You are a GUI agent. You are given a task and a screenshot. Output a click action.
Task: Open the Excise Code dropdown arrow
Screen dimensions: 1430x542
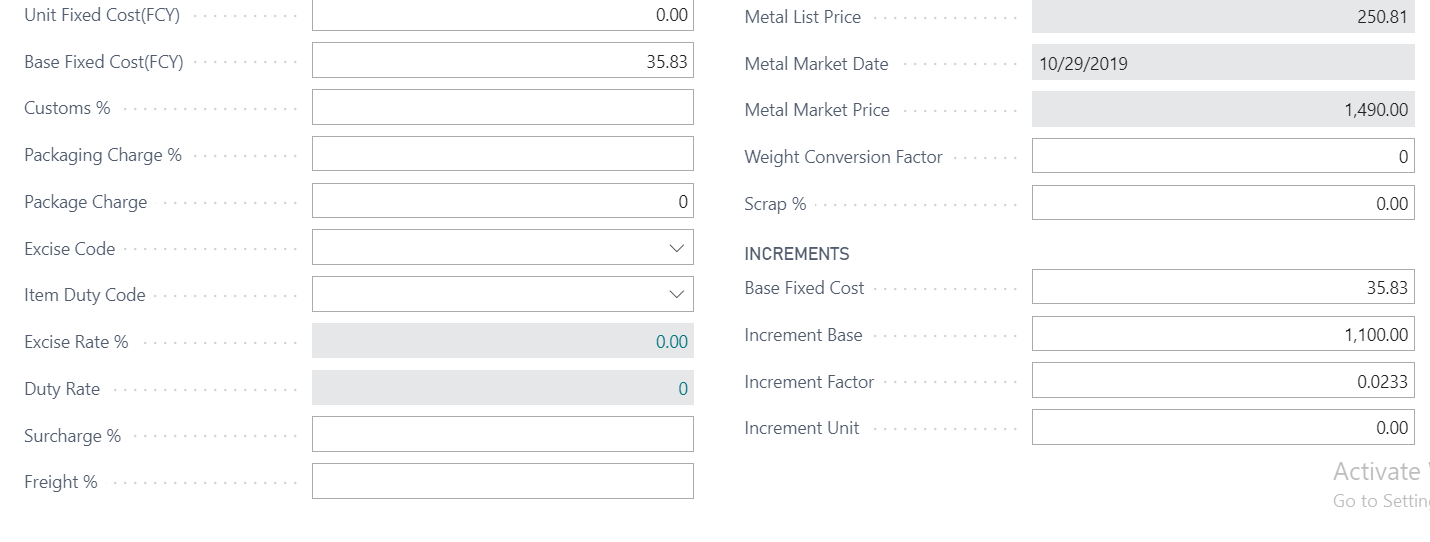pos(676,248)
